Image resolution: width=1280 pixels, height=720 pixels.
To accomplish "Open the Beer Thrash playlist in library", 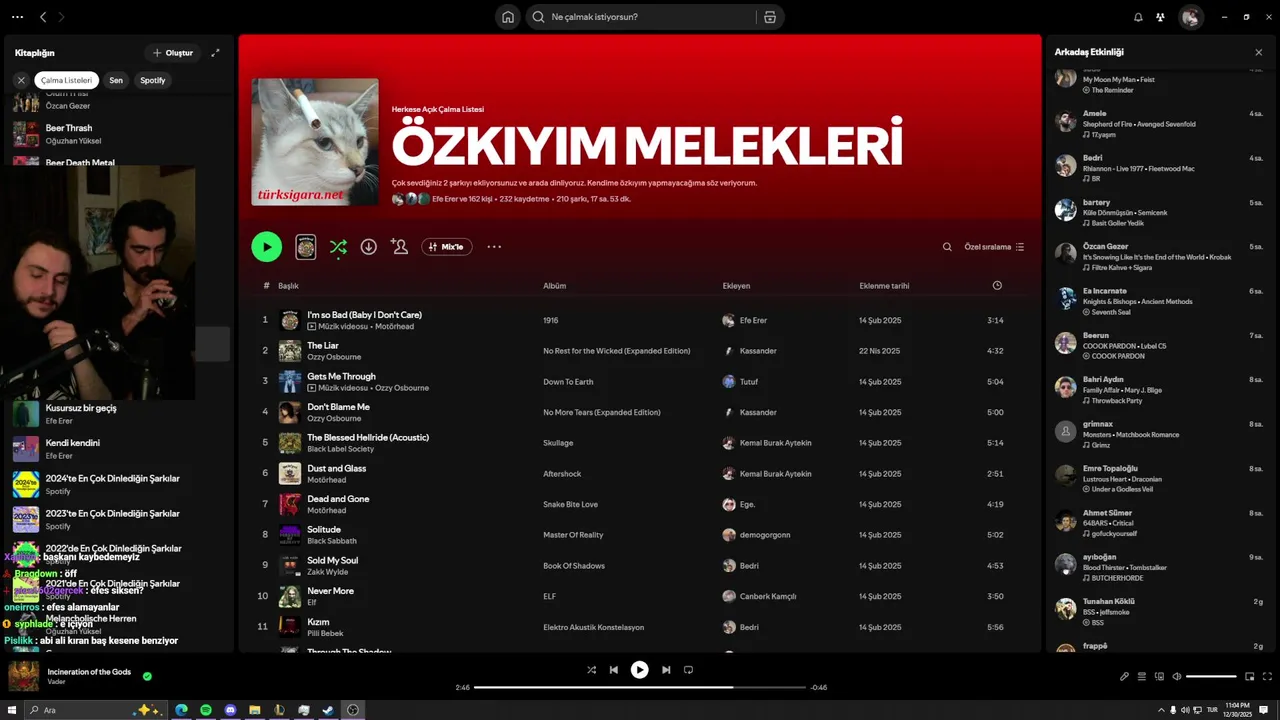I will [x=120, y=134].
